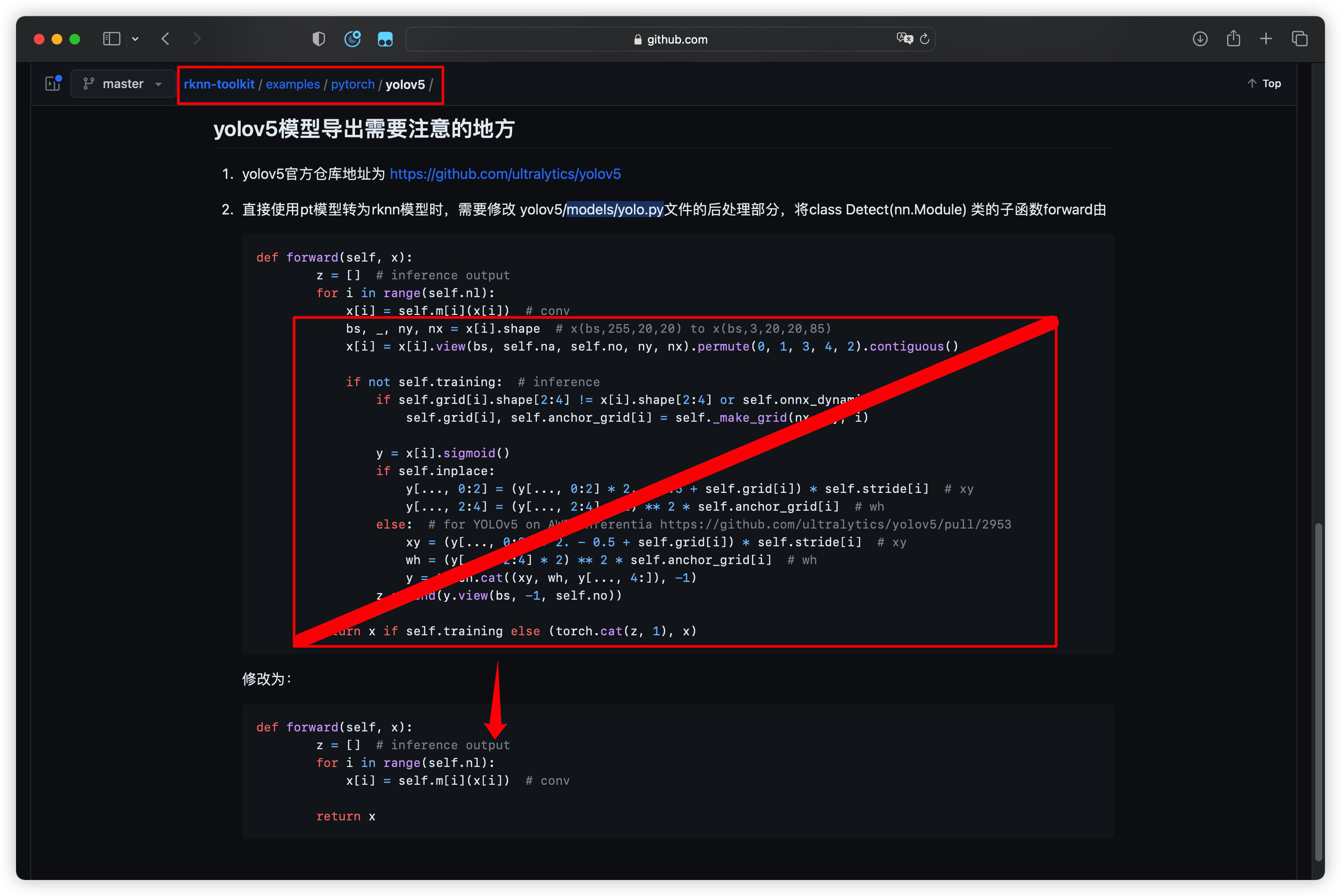Screen dimensions: 1341x896
Task: Click the yolov5 breadcrumb item
Action: coord(405,84)
